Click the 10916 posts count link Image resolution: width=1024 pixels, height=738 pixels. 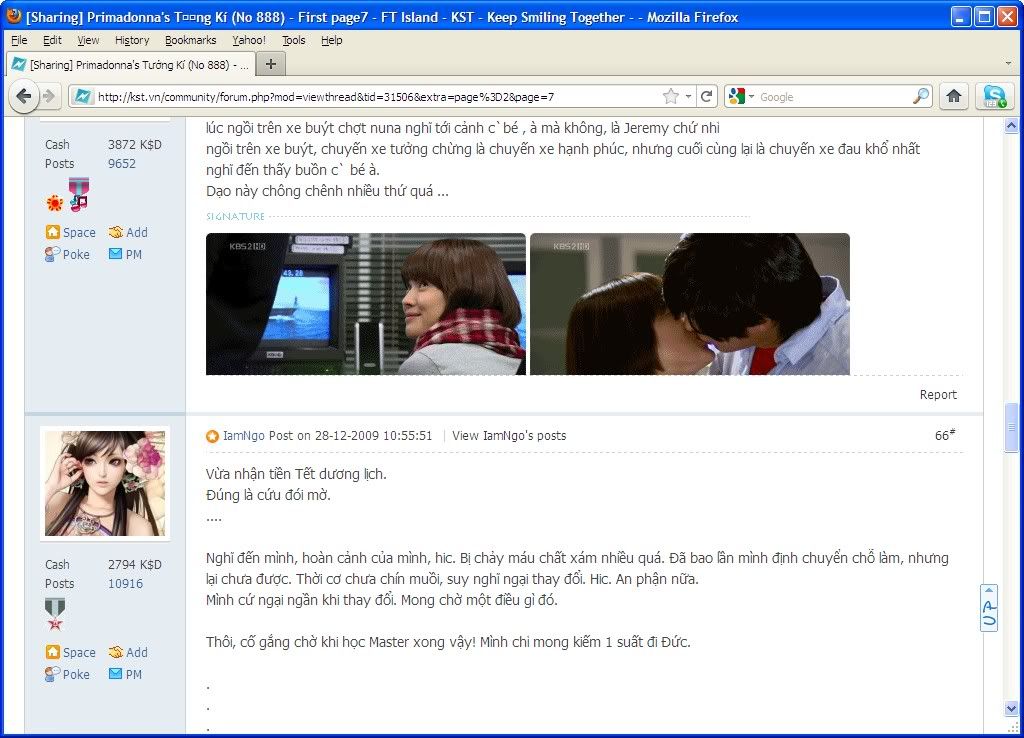[x=125, y=584]
